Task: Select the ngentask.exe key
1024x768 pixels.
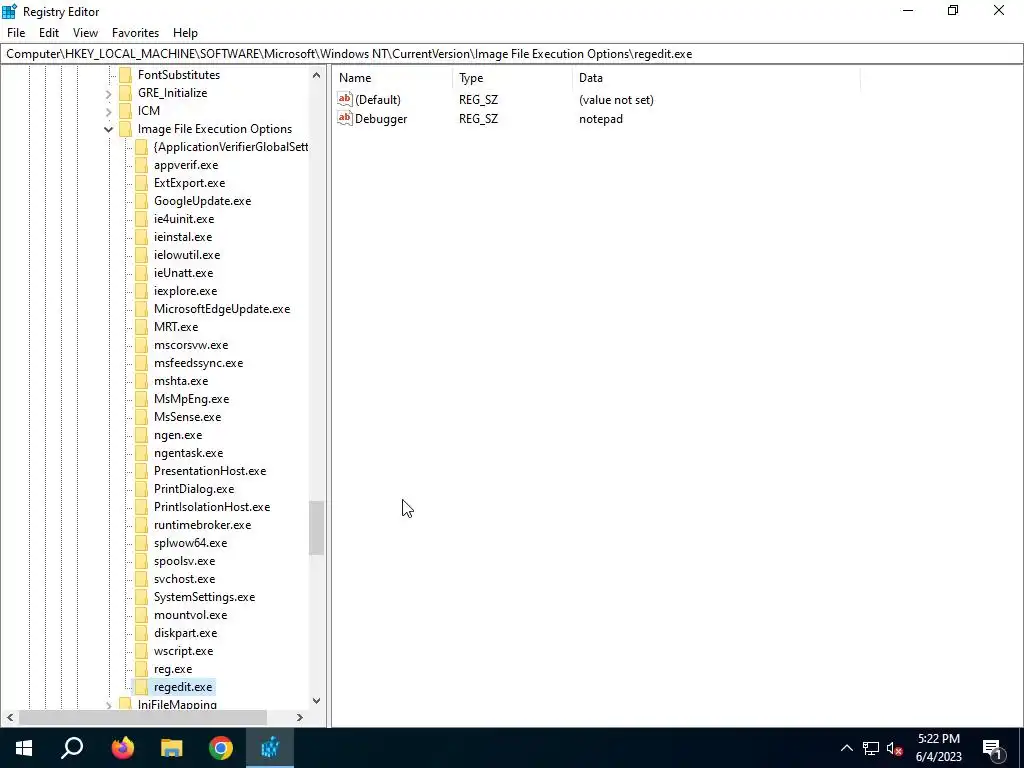Action: click(188, 453)
